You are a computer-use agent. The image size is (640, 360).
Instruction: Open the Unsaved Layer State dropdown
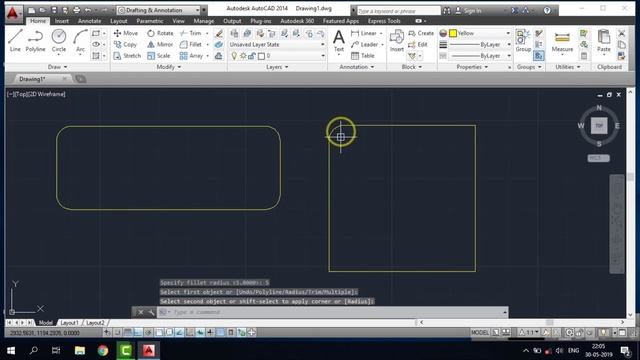[x=277, y=44]
